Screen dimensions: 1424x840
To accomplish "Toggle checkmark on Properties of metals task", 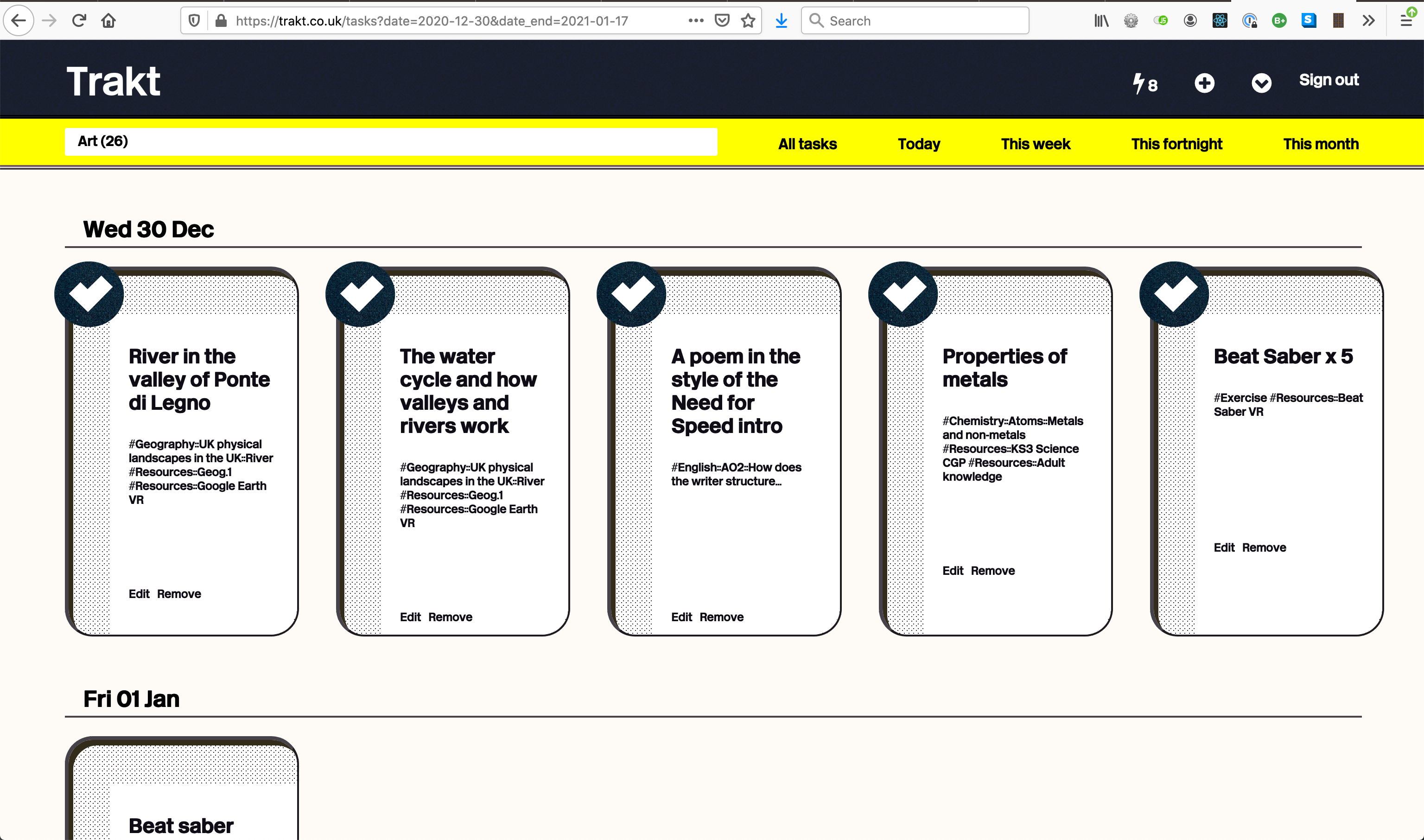I will point(903,294).
